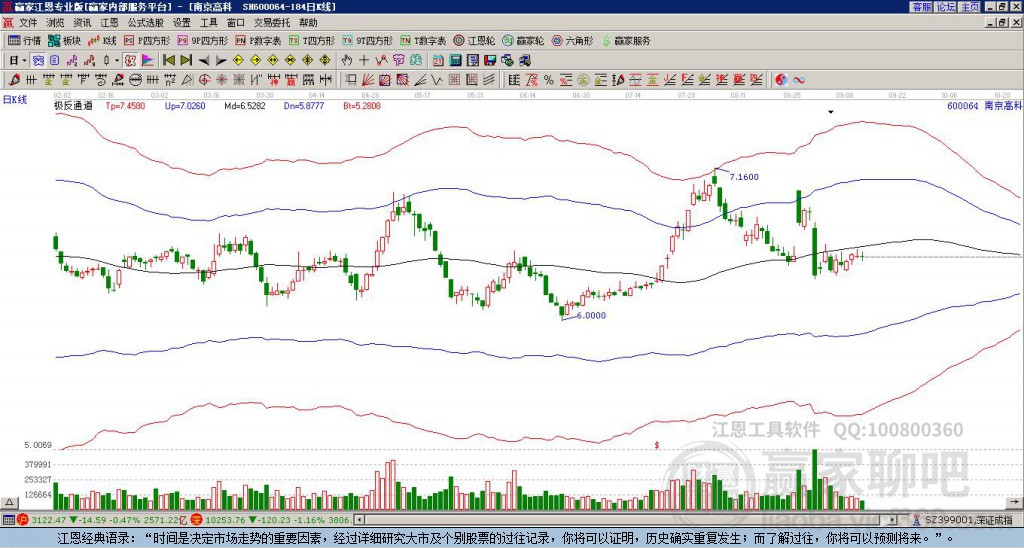Click the horizontal scrollbar right arrow

[x=892, y=520]
